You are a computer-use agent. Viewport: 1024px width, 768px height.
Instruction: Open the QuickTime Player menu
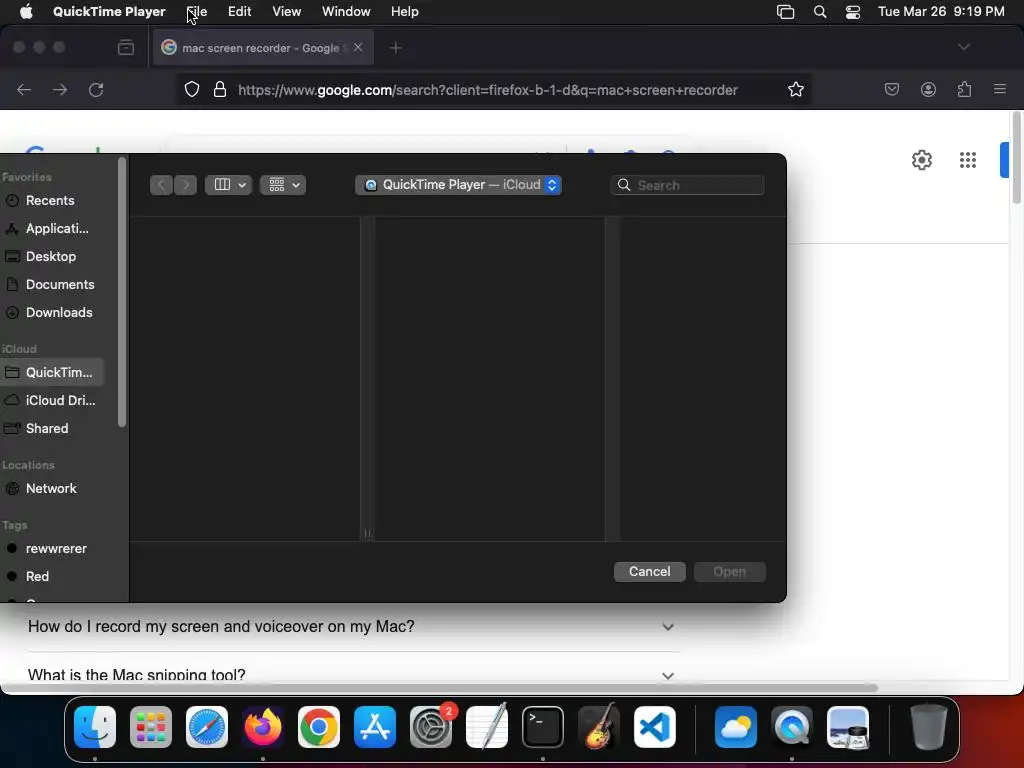click(x=109, y=12)
